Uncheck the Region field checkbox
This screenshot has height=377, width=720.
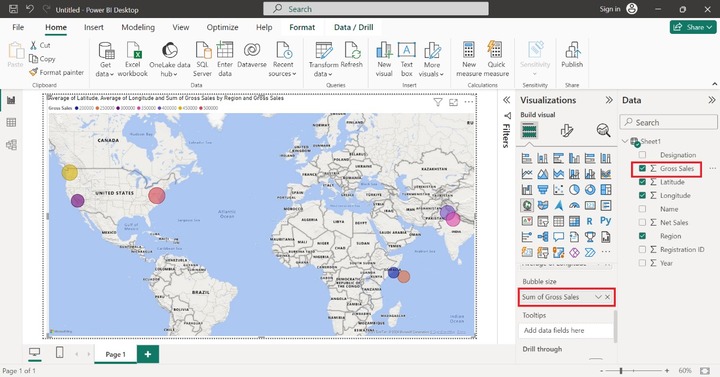pyautogui.click(x=642, y=236)
